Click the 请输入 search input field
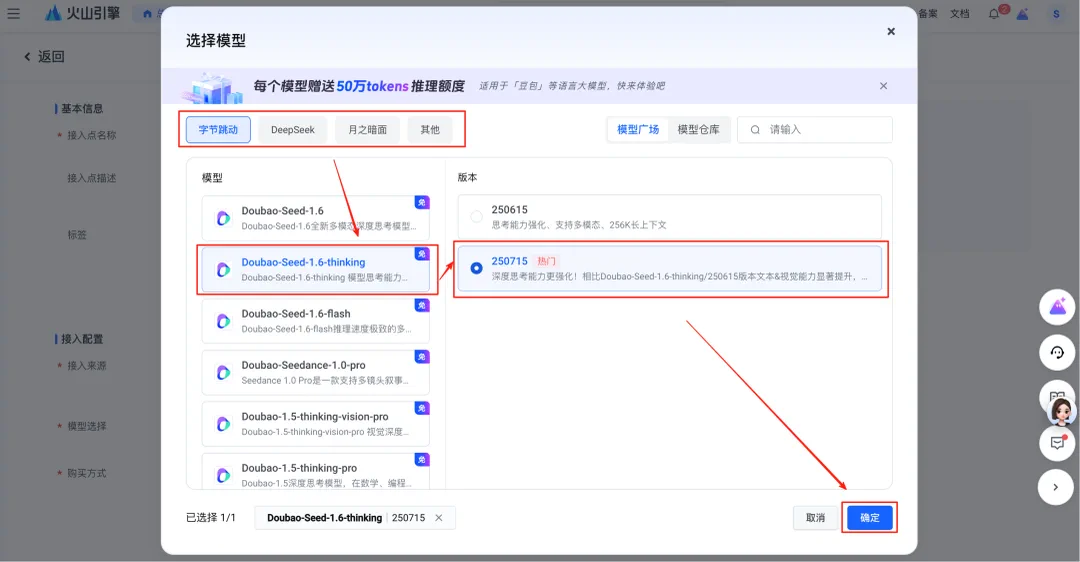Viewport: 1080px width, 562px height. 815,129
